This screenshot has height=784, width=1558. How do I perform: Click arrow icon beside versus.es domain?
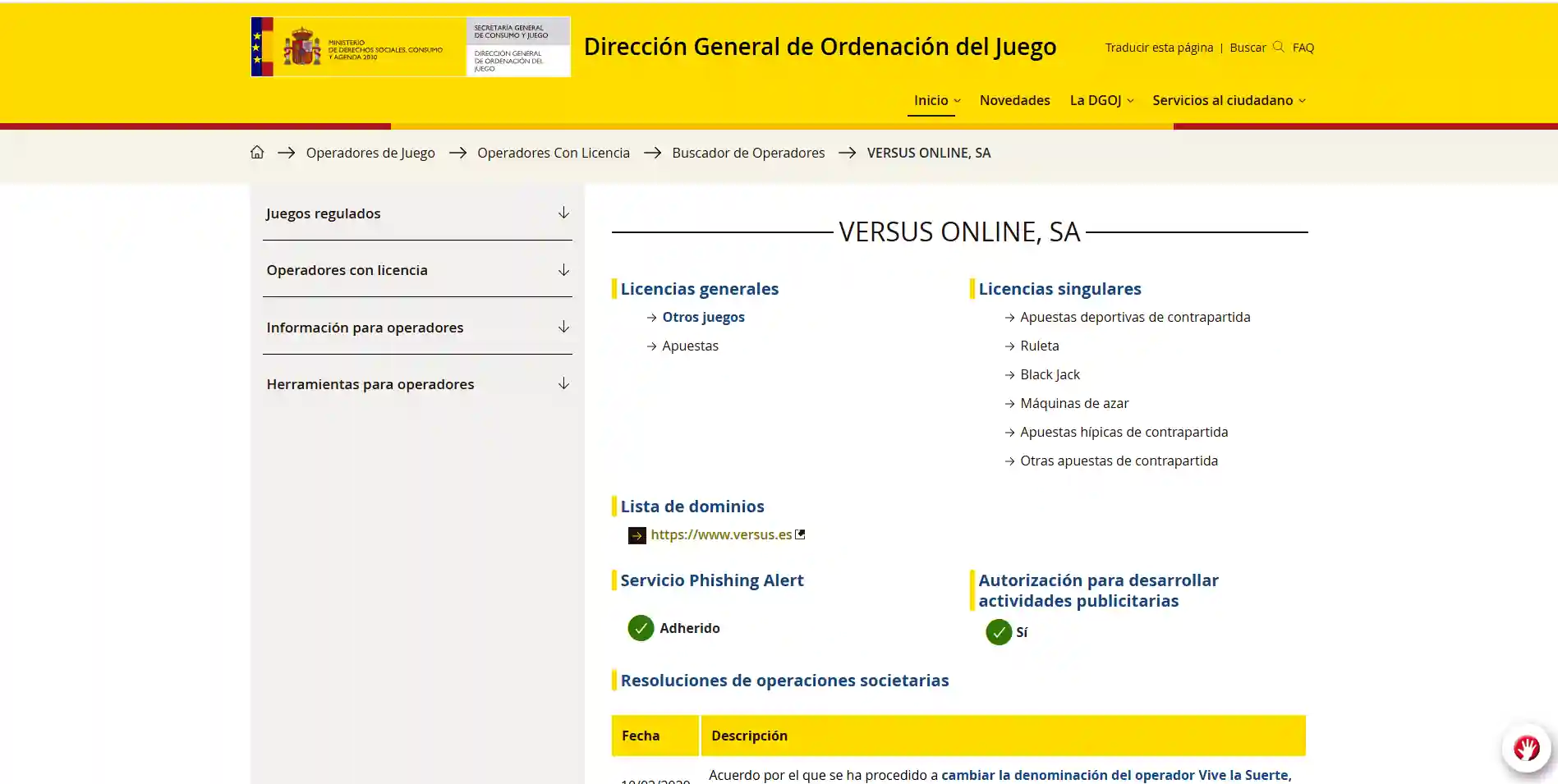637,535
